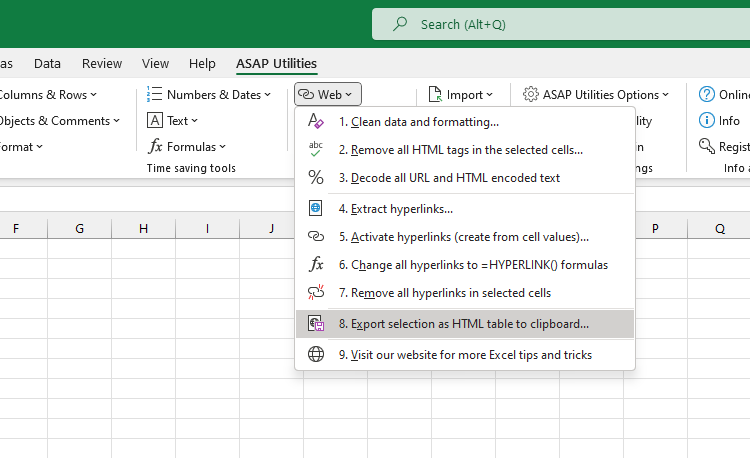Click the Info circle icon
This screenshot has height=458, width=750.
coord(706,120)
